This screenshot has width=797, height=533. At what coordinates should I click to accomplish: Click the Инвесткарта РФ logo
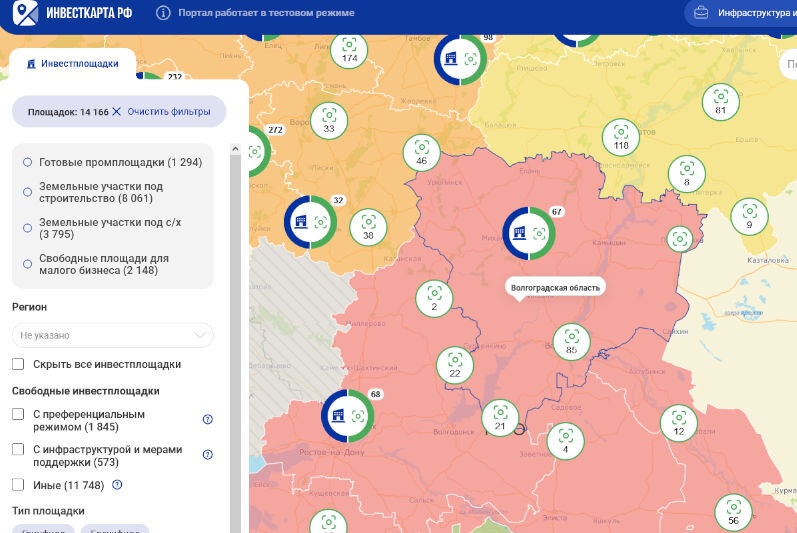click(72, 13)
